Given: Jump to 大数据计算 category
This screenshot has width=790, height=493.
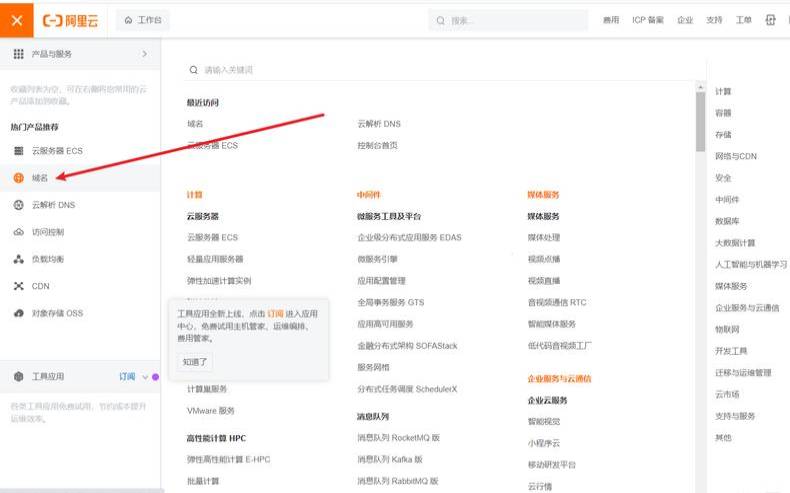Looking at the screenshot, I should (x=735, y=243).
